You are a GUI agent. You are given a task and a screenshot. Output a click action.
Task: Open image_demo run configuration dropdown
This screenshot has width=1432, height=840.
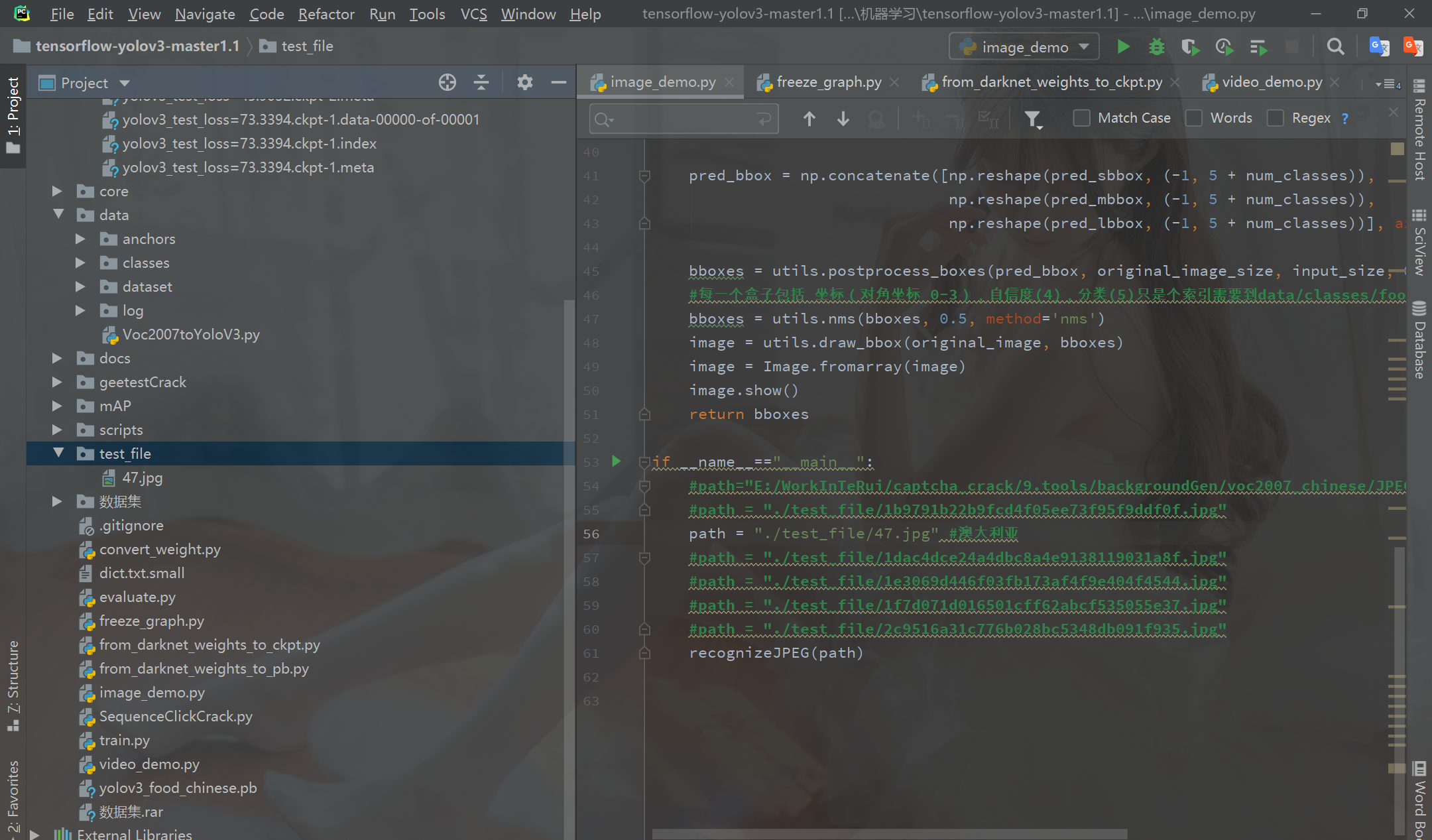click(1024, 47)
